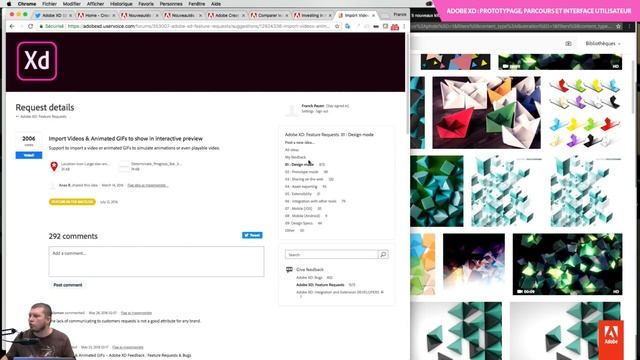
Task: Switch to the Twitter Adobe XD tab
Action: [x=52, y=15]
